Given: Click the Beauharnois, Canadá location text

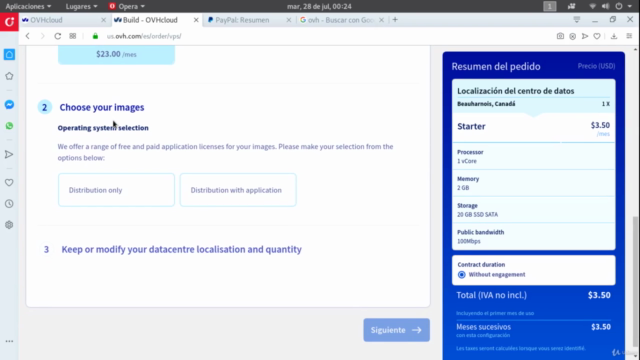Looking at the screenshot, I should (x=486, y=104).
